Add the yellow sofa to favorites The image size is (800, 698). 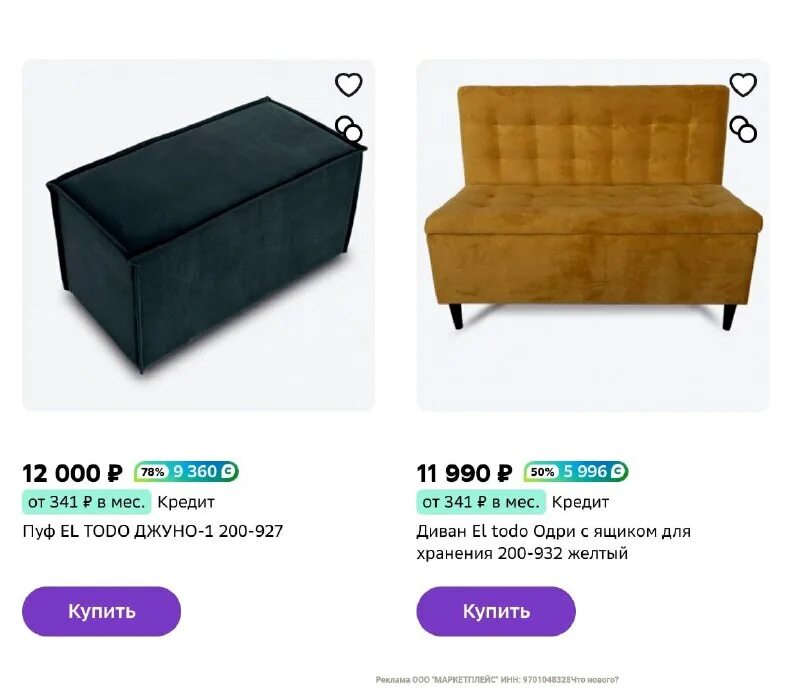(x=743, y=85)
